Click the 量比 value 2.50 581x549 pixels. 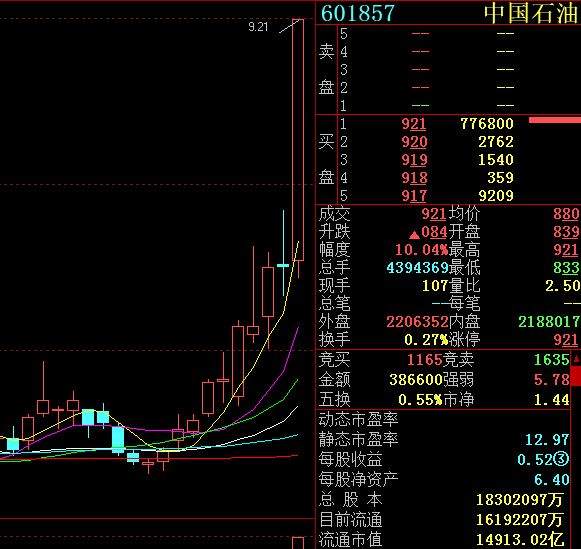(562, 286)
